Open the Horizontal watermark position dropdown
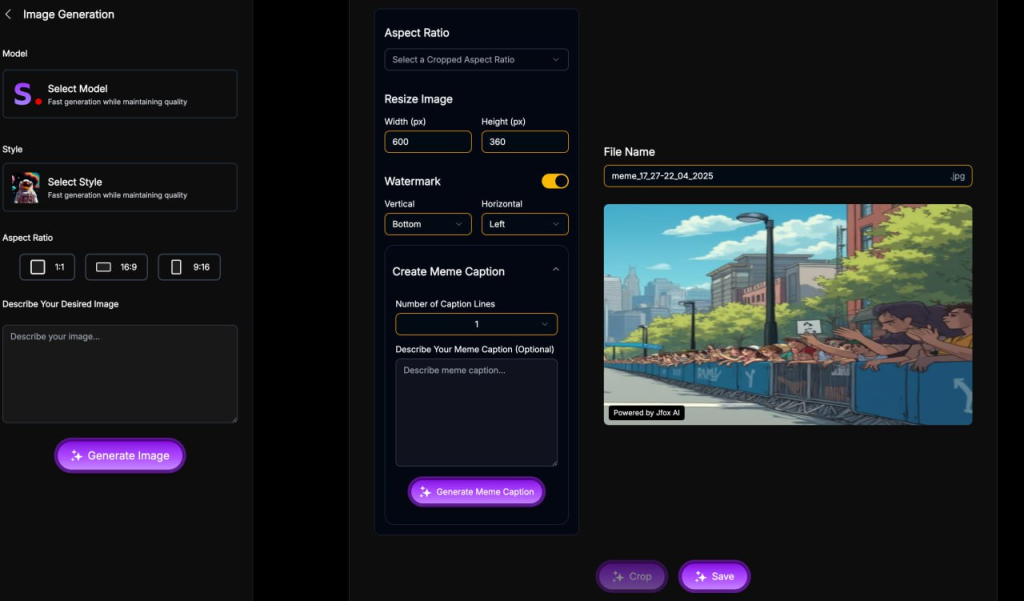 pyautogui.click(x=524, y=224)
